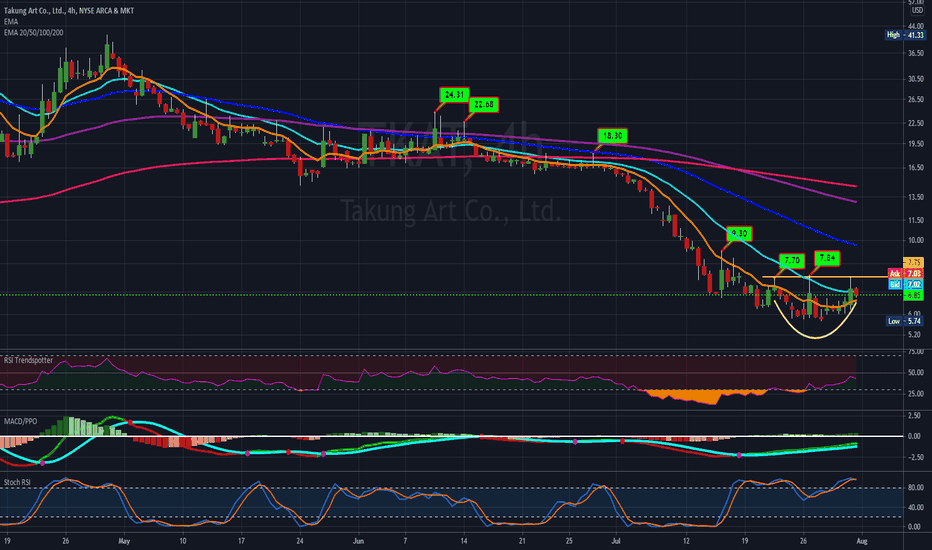Click the orange 7.75 axis label

[914, 262]
